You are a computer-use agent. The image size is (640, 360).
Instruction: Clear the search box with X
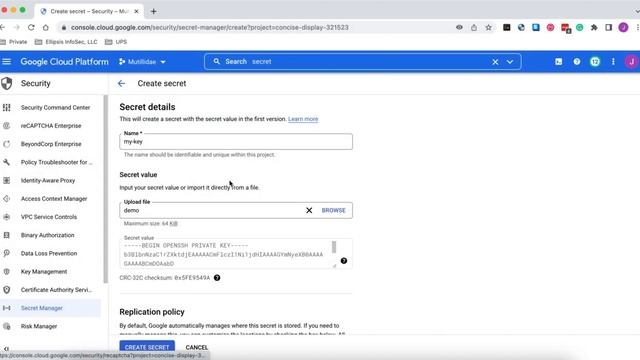tap(495, 62)
